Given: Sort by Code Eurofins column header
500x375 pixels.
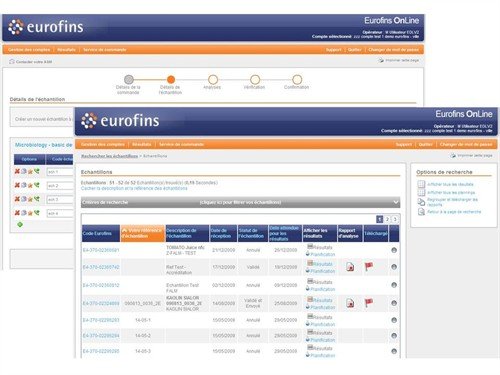Looking at the screenshot, I should [x=101, y=233].
